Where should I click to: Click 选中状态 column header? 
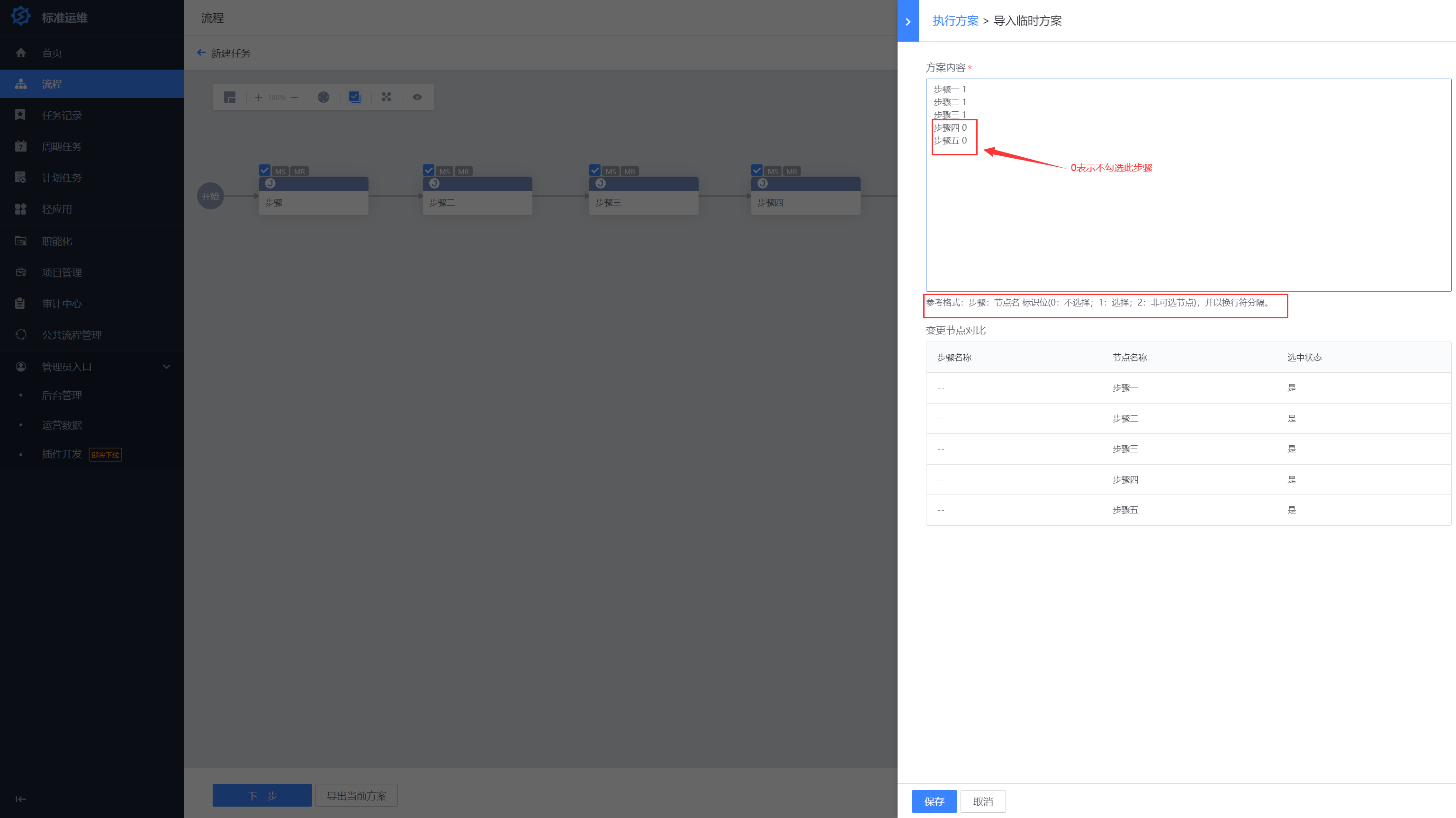point(1304,357)
